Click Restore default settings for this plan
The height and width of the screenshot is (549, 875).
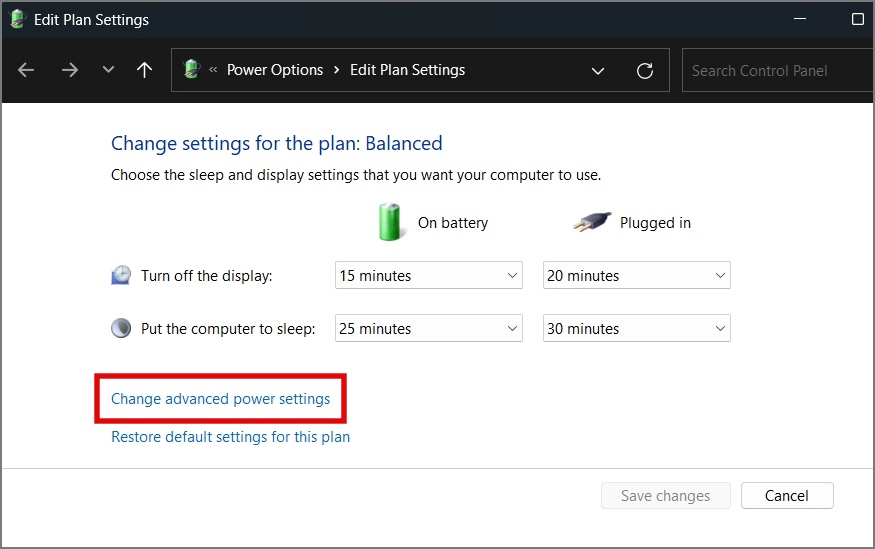230,437
